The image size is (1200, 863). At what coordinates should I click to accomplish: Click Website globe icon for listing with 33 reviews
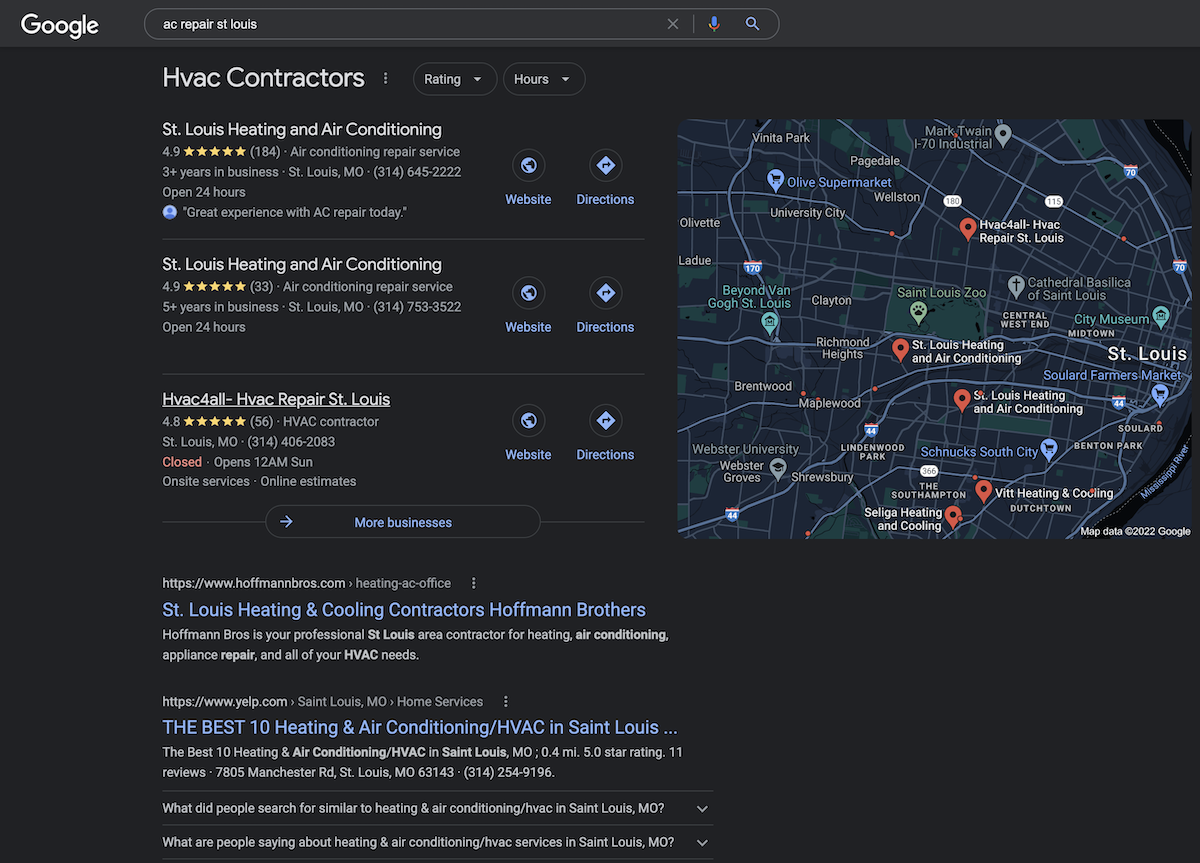(x=528, y=293)
